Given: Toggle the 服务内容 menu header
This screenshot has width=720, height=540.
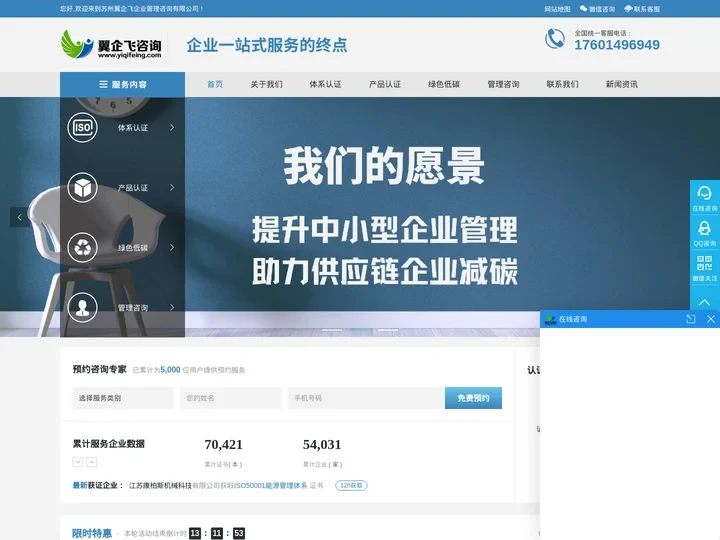Looking at the screenshot, I should tap(123, 84).
